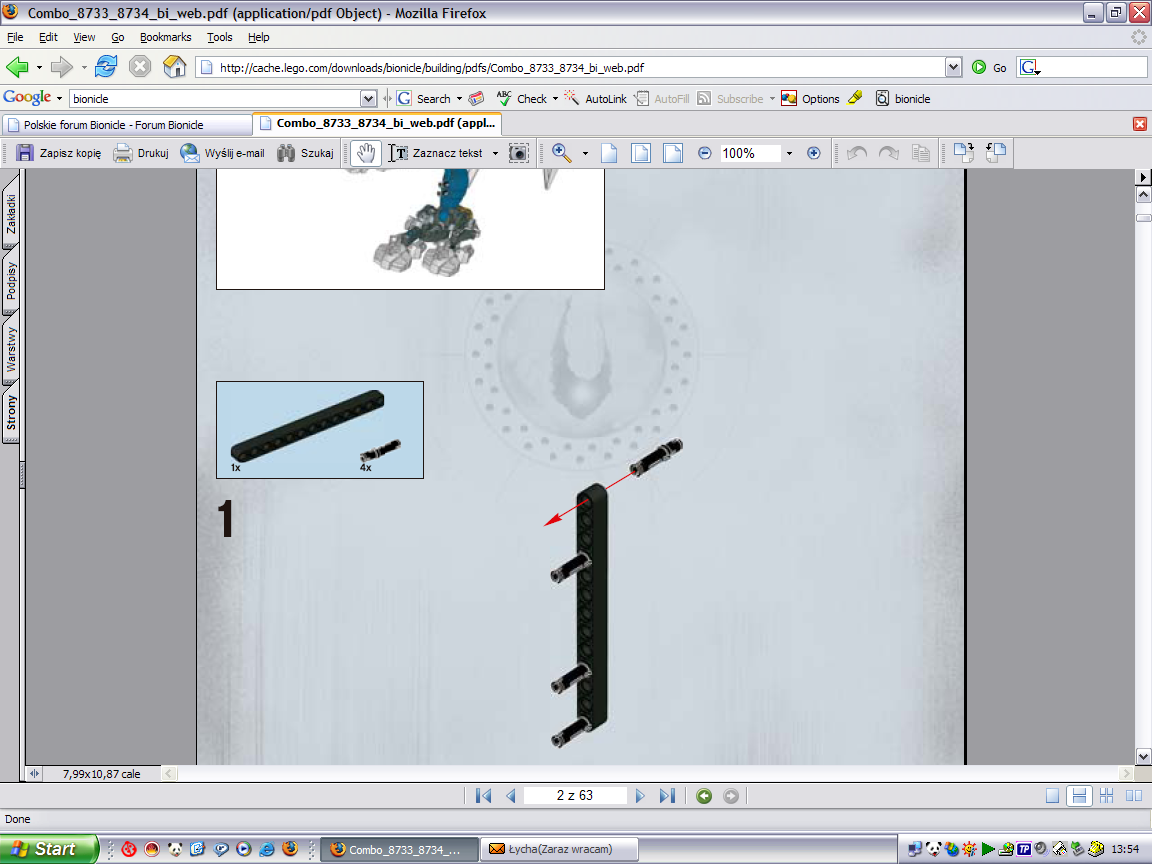Click Google toolbar Search button
1152x864 pixels.
pos(425,98)
